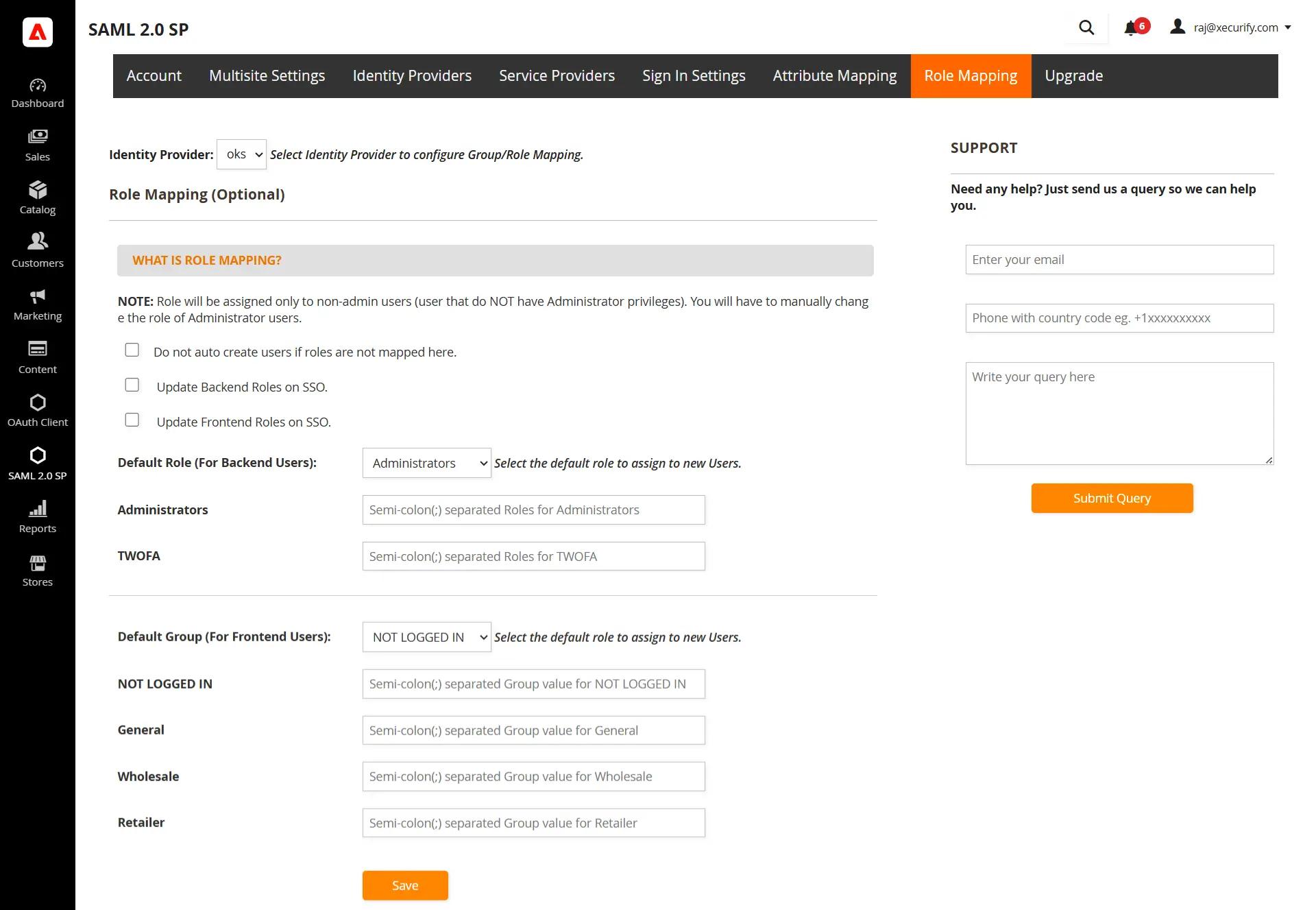
Task: Open the Stores storefront icon
Action: tap(38, 563)
